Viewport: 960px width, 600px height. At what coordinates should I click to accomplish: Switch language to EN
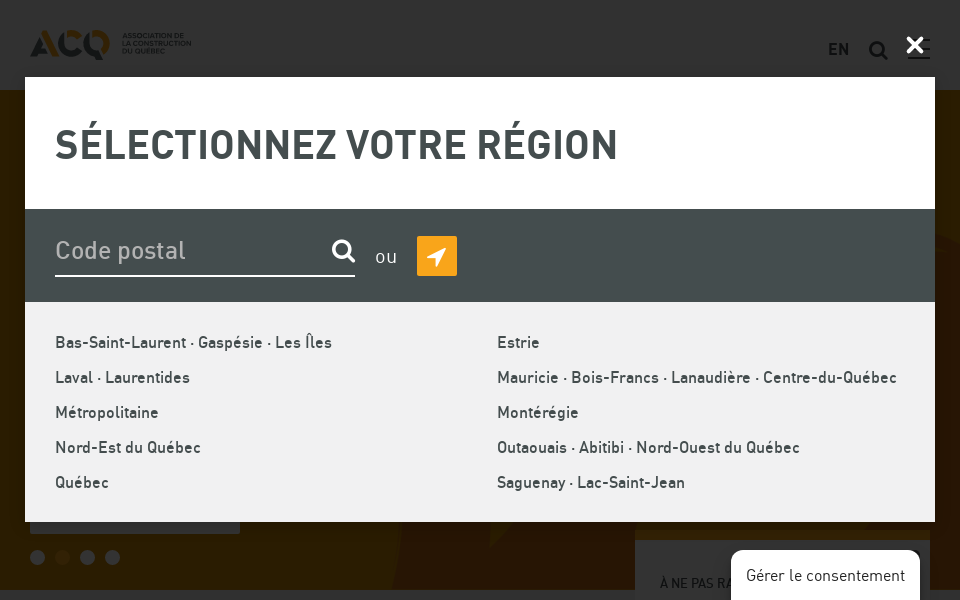838,49
